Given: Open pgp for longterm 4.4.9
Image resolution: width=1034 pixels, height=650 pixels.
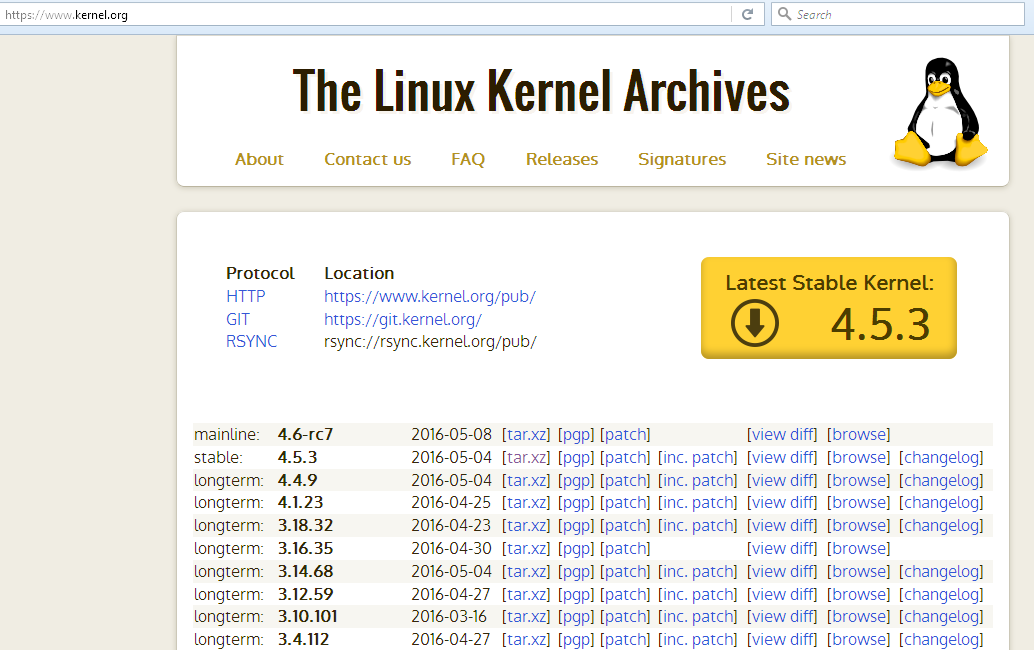Looking at the screenshot, I should click(576, 481).
